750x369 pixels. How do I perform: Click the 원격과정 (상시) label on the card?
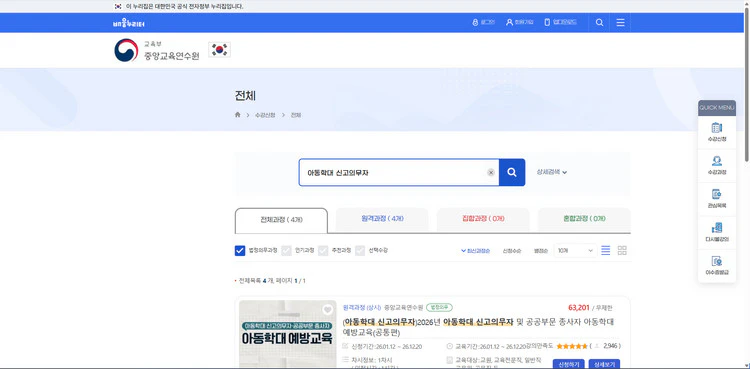(362, 307)
